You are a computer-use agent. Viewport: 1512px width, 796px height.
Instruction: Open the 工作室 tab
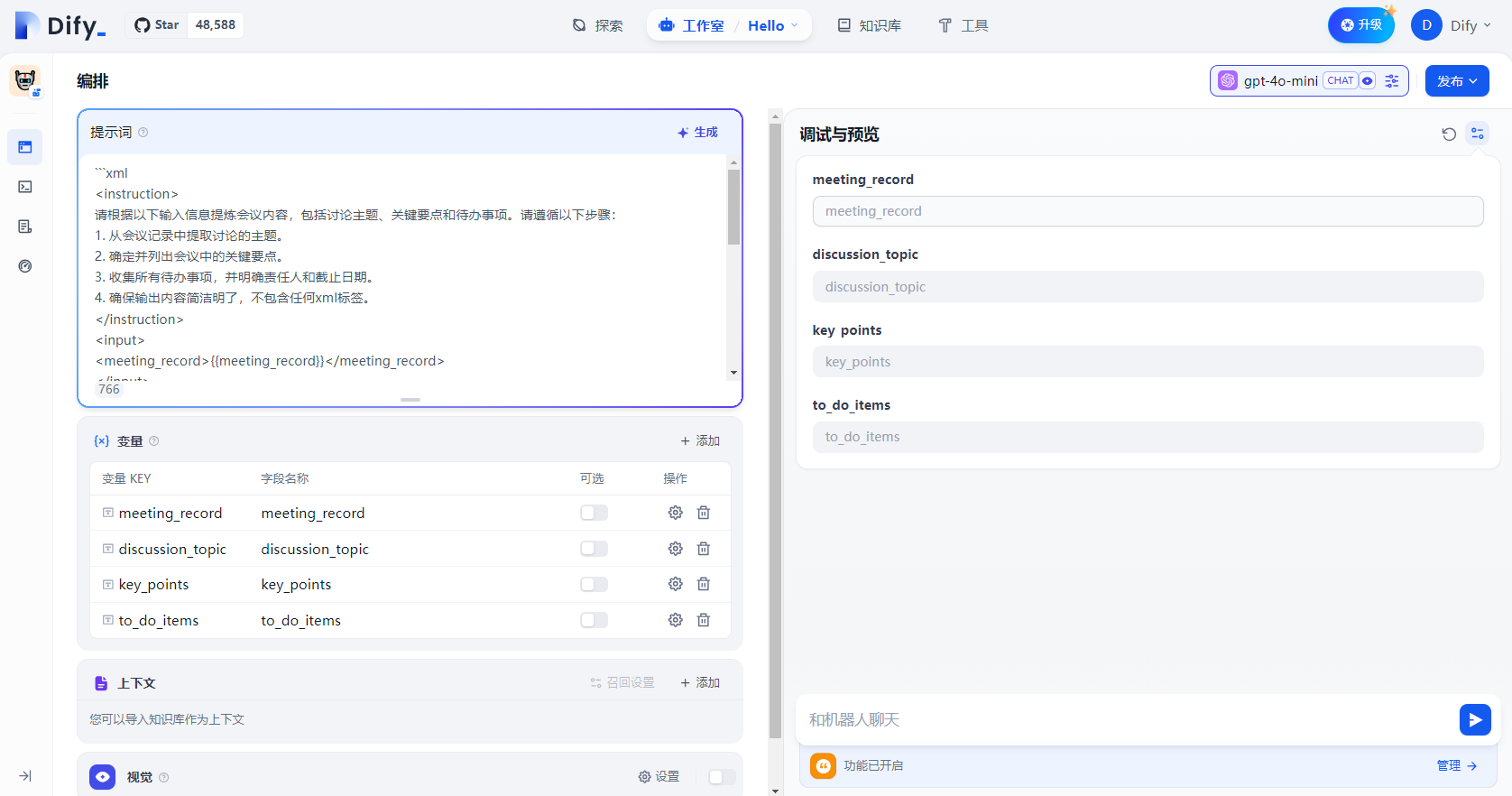(692, 25)
